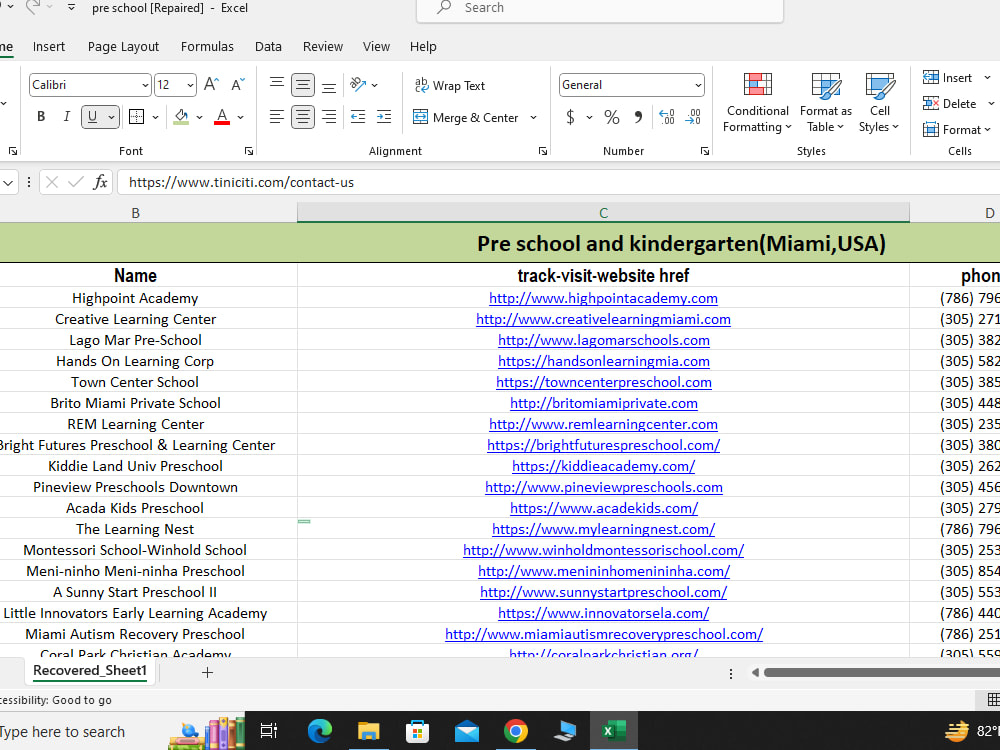Switch to the Formulas tab
1000x750 pixels.
point(207,47)
